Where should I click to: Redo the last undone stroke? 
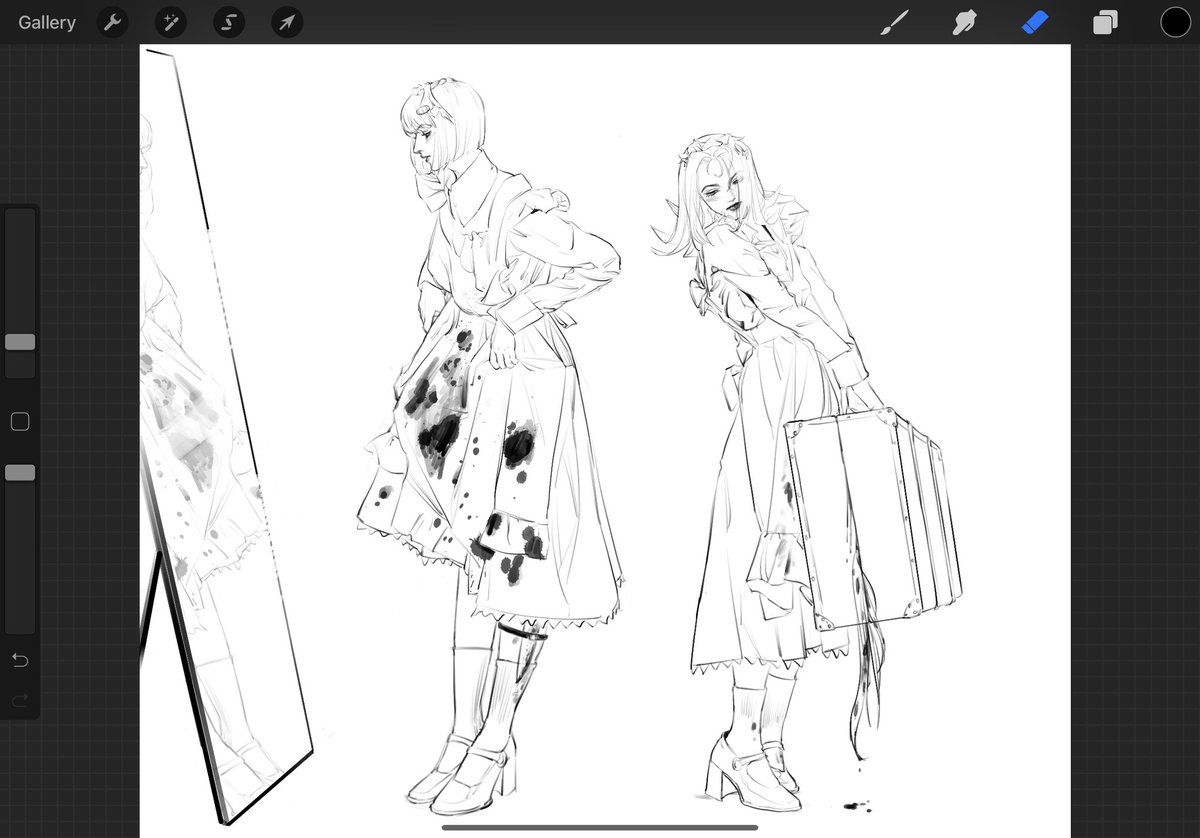[x=20, y=701]
